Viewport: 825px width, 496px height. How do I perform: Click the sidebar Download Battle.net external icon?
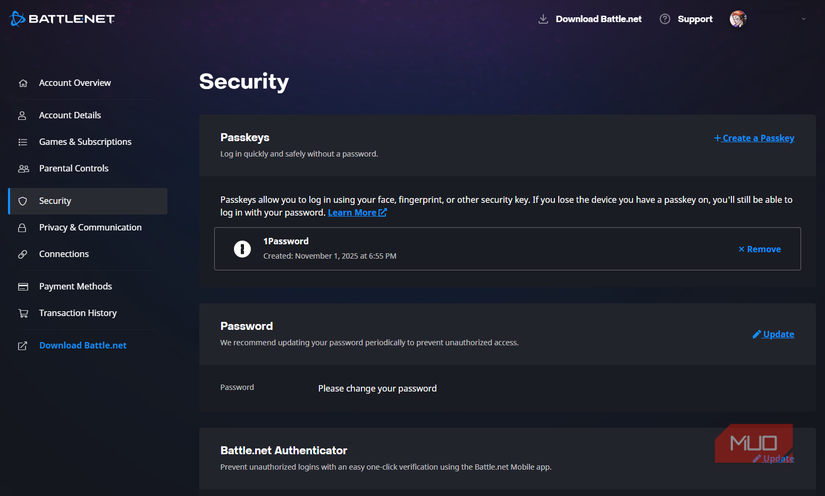(23, 346)
